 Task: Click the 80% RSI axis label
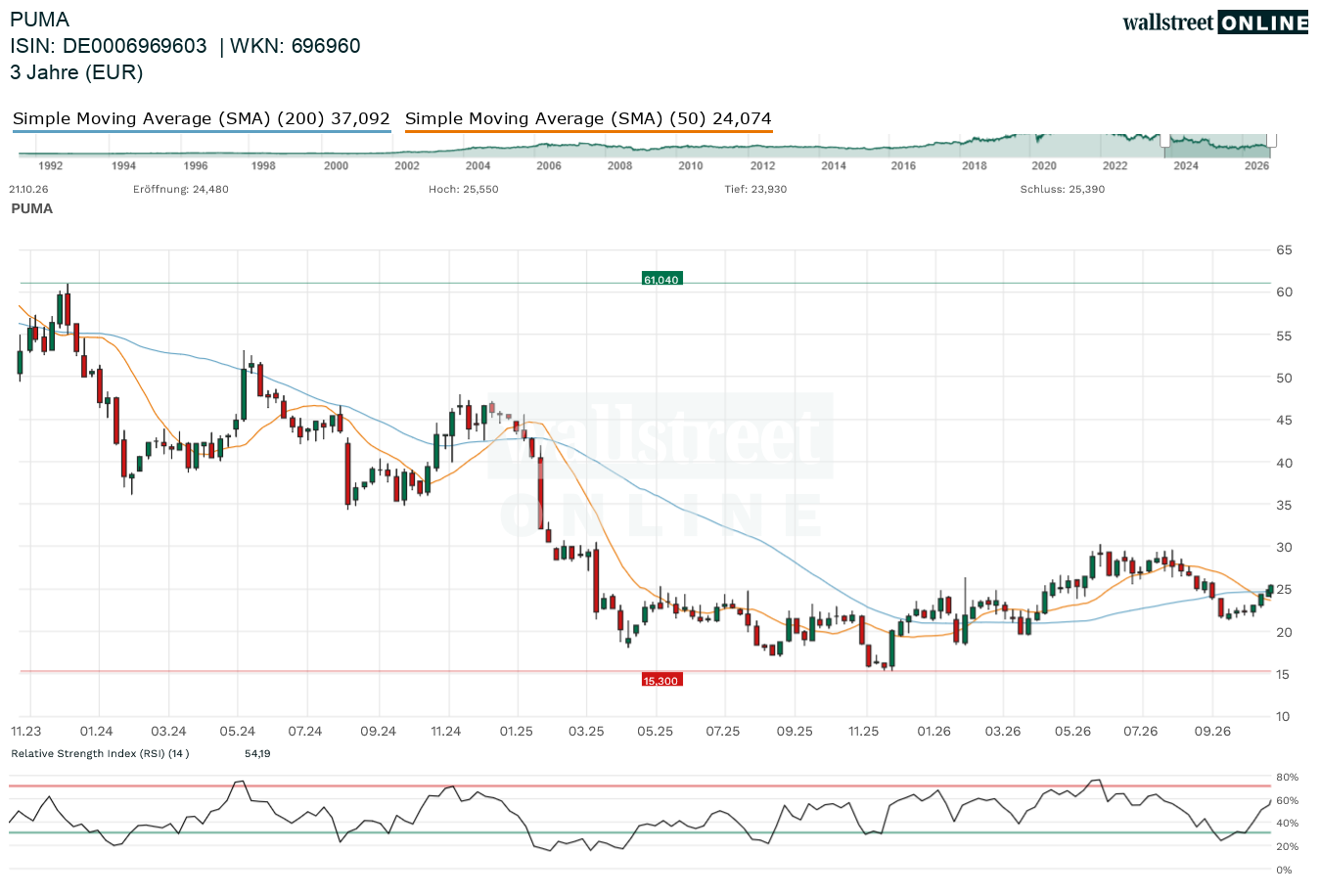(1287, 778)
